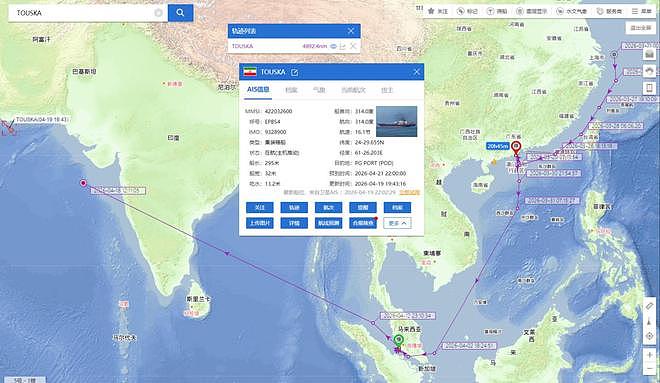660x383 pixels.
Task: Click TOUSKA name in the track list
Action: pyautogui.click(x=242, y=46)
